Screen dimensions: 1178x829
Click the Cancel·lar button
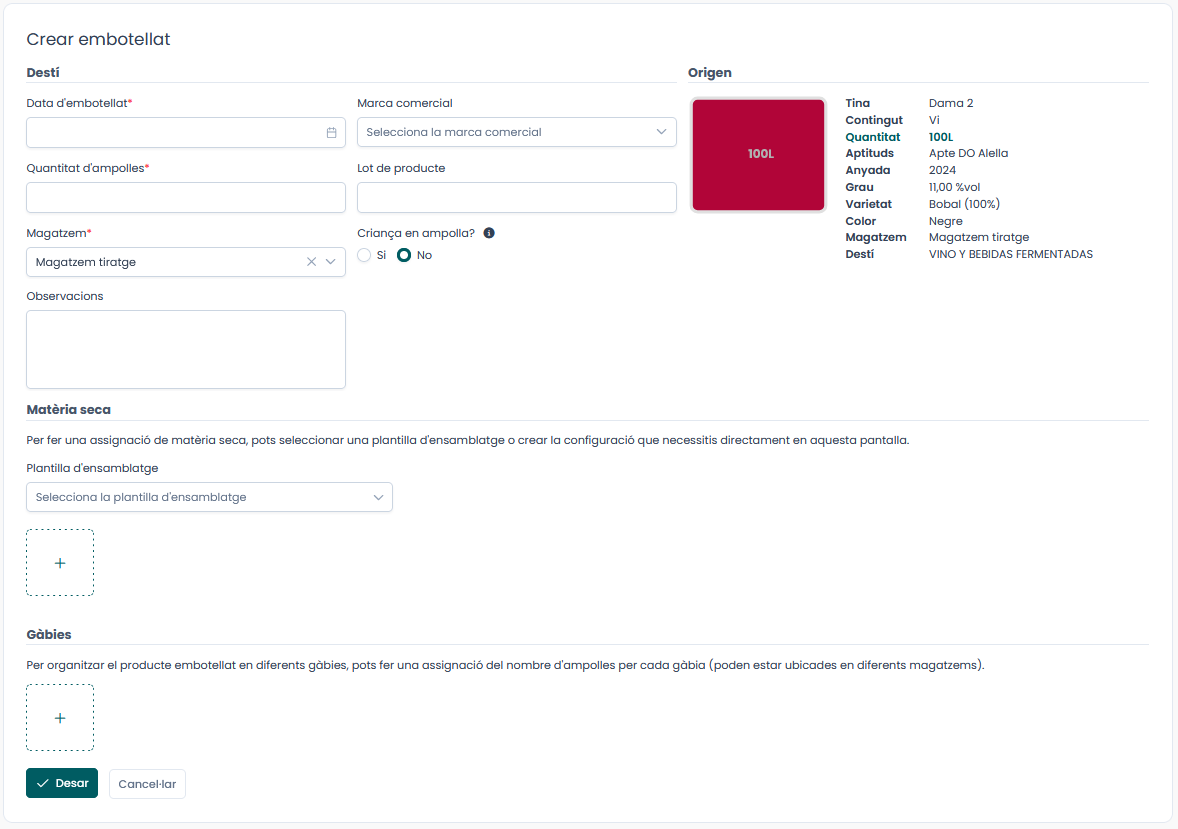(x=147, y=784)
